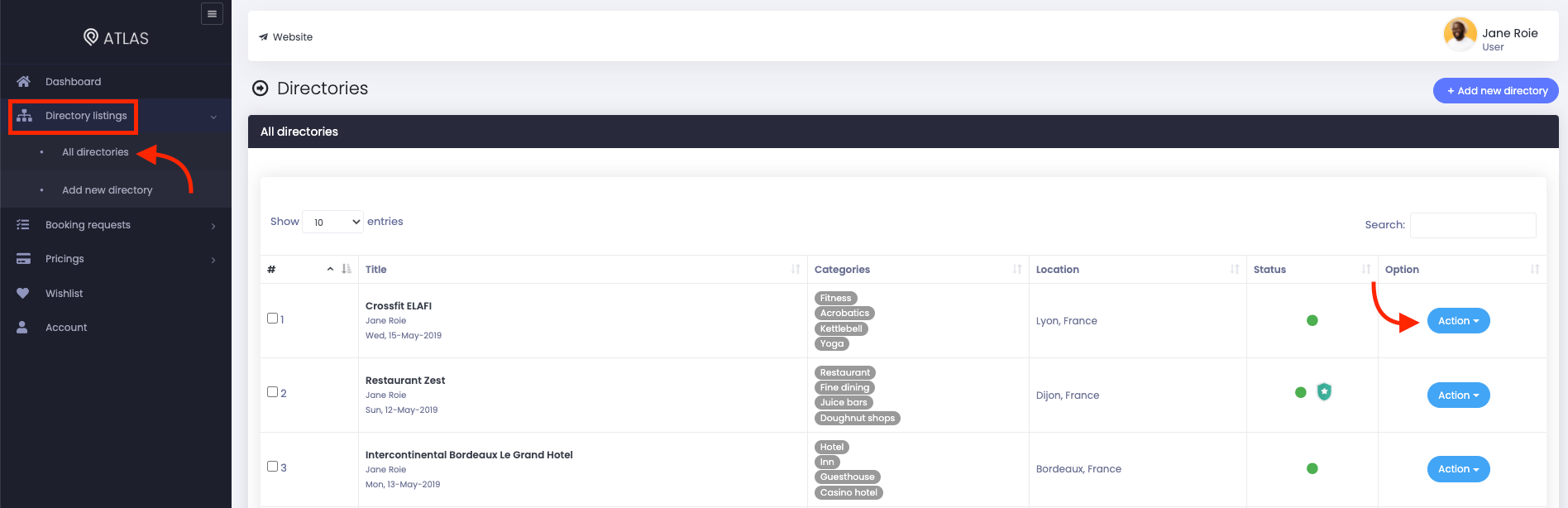Screen dimensions: 1568x508
Task: Click the Casino hotel category tag
Action: pos(849,492)
